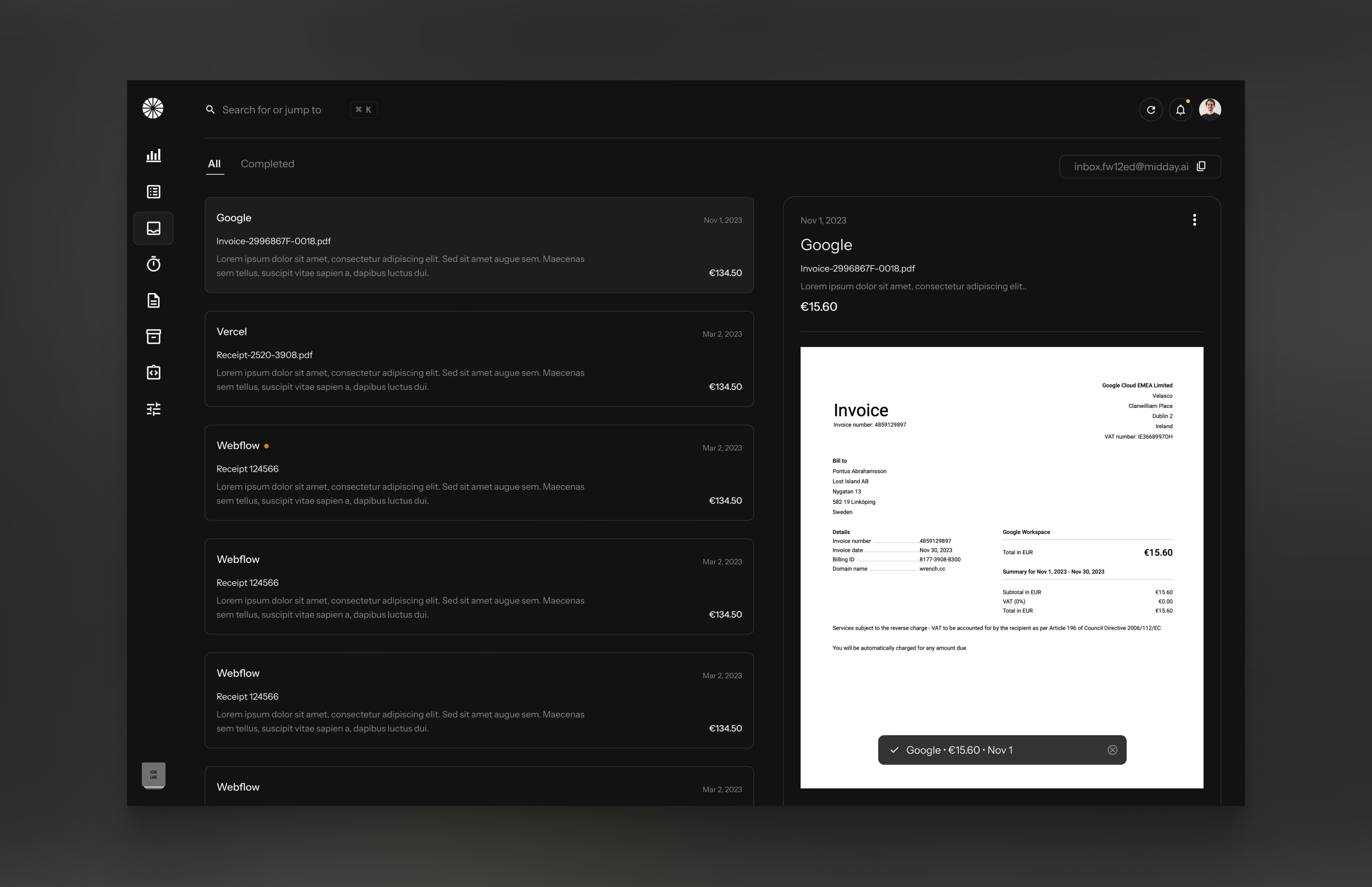Image resolution: width=1372 pixels, height=887 pixels.
Task: Click the invoice PDF preview
Action: click(x=1001, y=567)
